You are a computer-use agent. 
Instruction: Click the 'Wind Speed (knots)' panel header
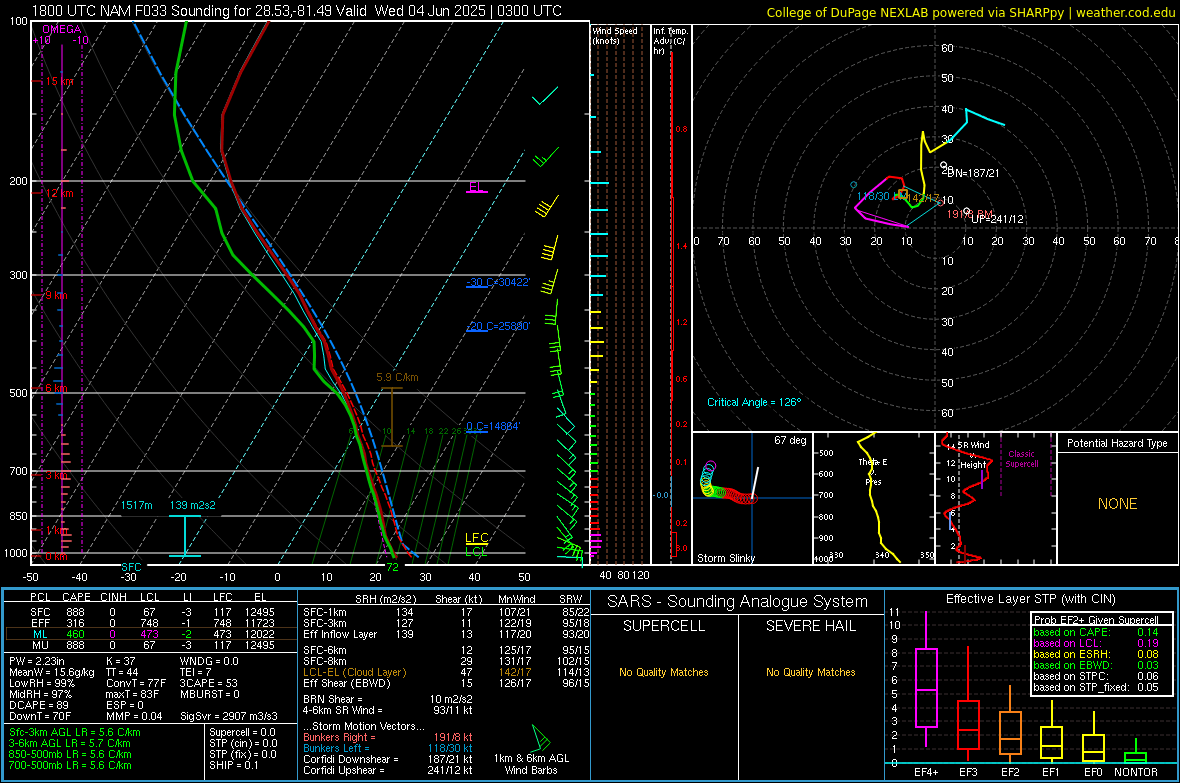(x=614, y=35)
